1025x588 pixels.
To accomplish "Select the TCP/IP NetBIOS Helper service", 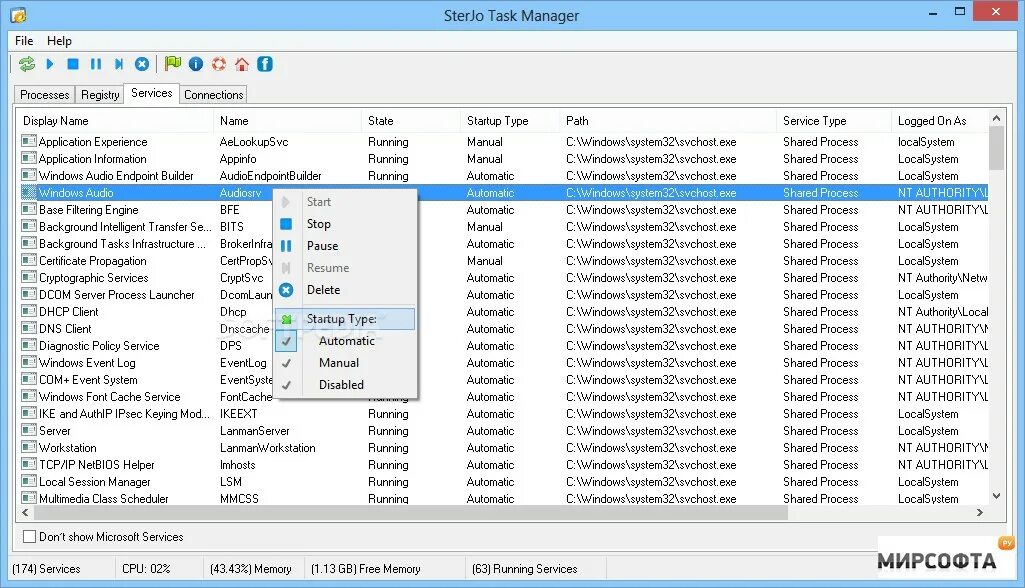I will 503,465.
